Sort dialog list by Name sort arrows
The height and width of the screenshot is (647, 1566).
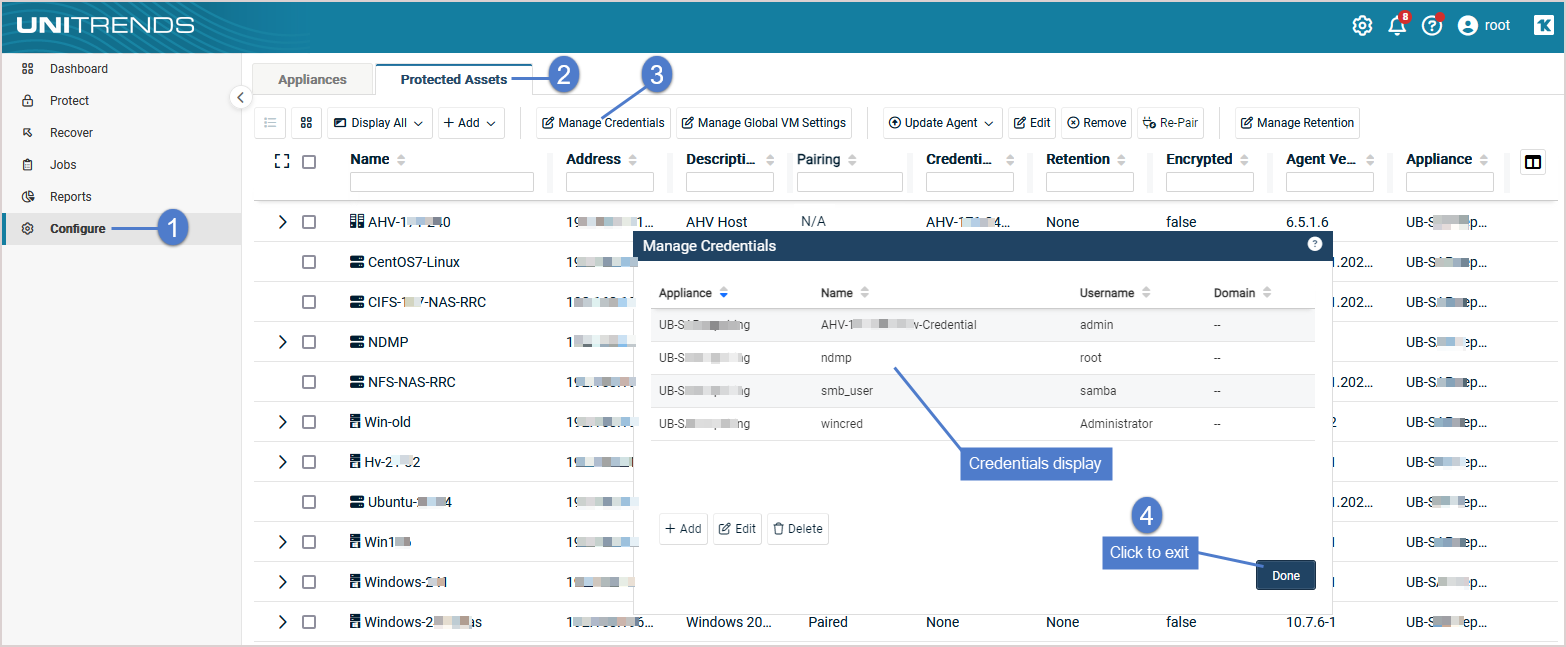[865, 293]
